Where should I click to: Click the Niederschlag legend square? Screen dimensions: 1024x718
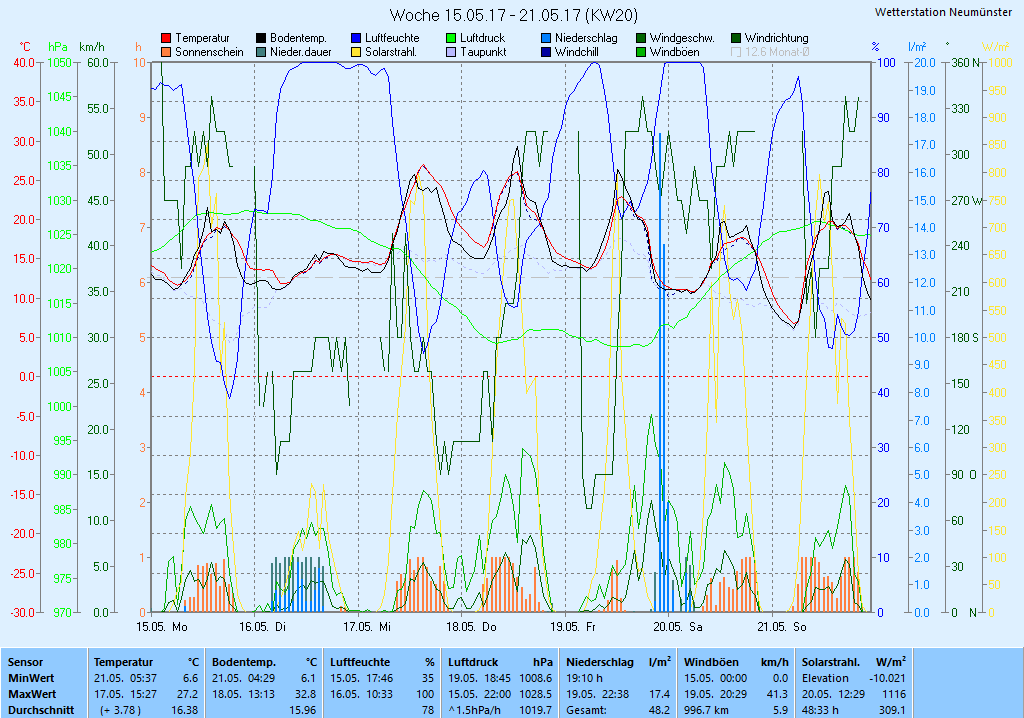pos(546,38)
